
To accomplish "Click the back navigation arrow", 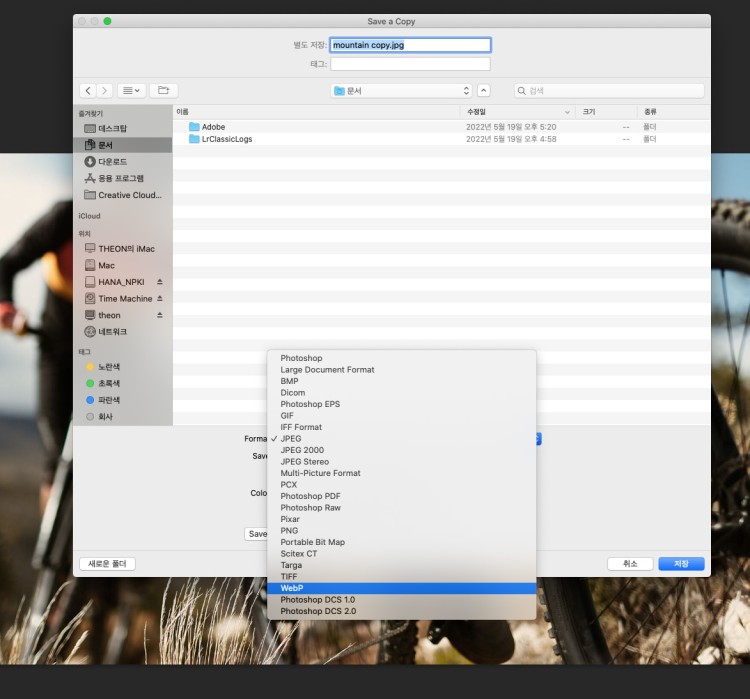I will pyautogui.click(x=87, y=91).
